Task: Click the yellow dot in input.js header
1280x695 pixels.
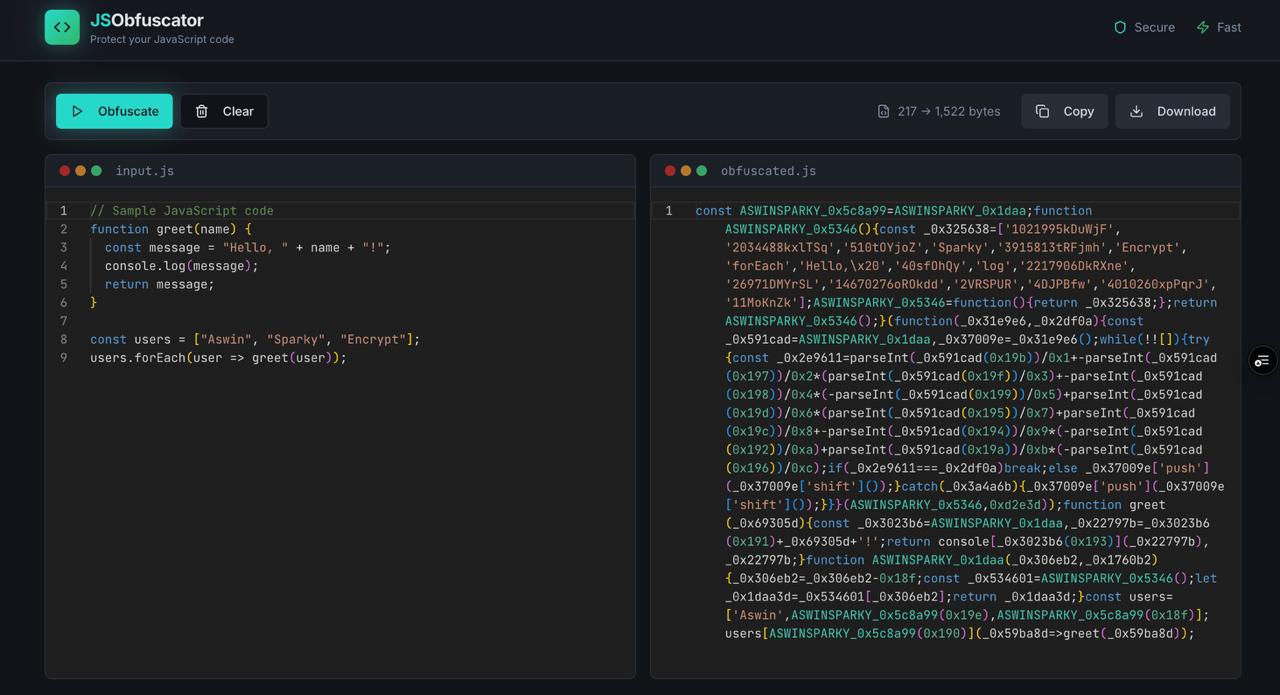Action: click(x=81, y=171)
